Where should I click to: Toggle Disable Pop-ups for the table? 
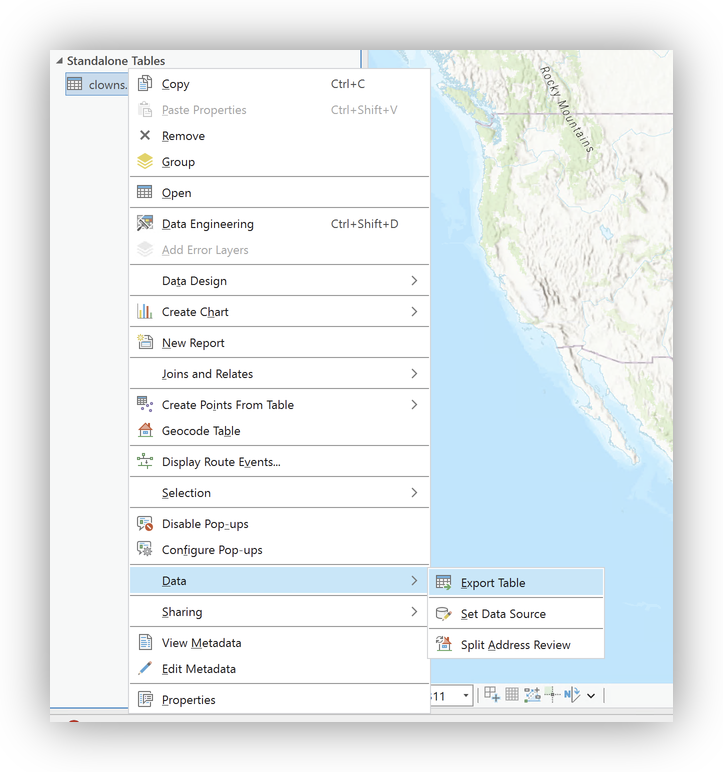[205, 524]
